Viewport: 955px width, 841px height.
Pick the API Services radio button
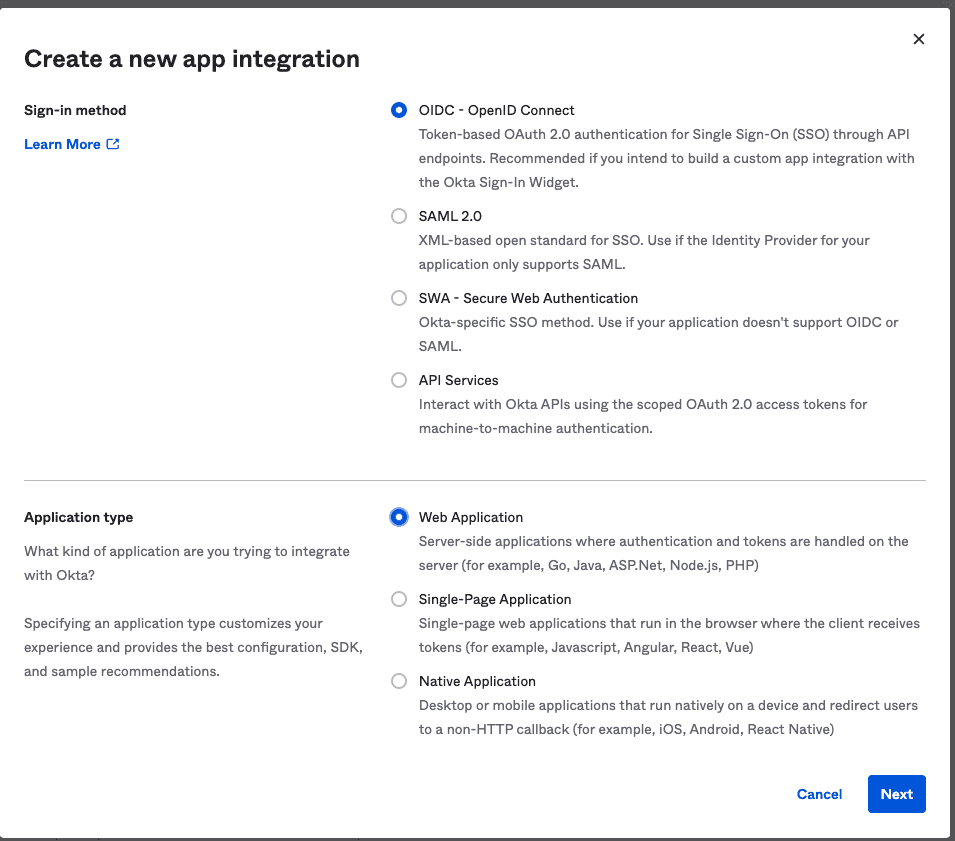(x=399, y=380)
